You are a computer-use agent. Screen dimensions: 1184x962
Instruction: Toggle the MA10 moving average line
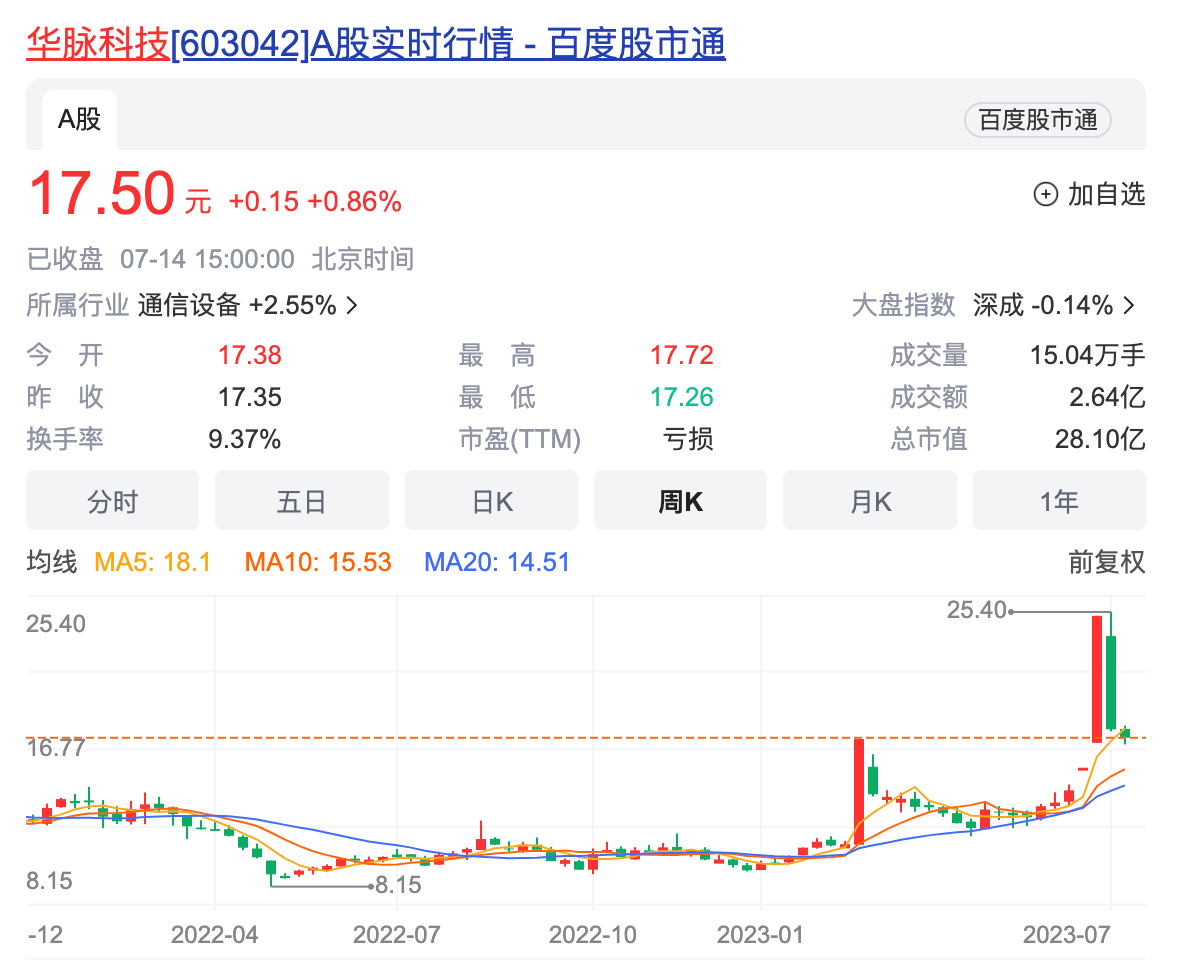point(317,562)
